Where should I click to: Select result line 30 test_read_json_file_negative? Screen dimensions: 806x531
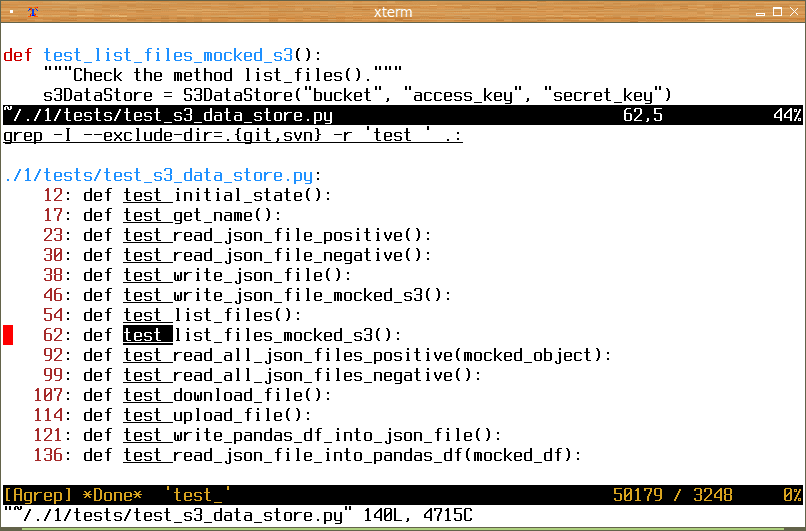tap(237, 255)
